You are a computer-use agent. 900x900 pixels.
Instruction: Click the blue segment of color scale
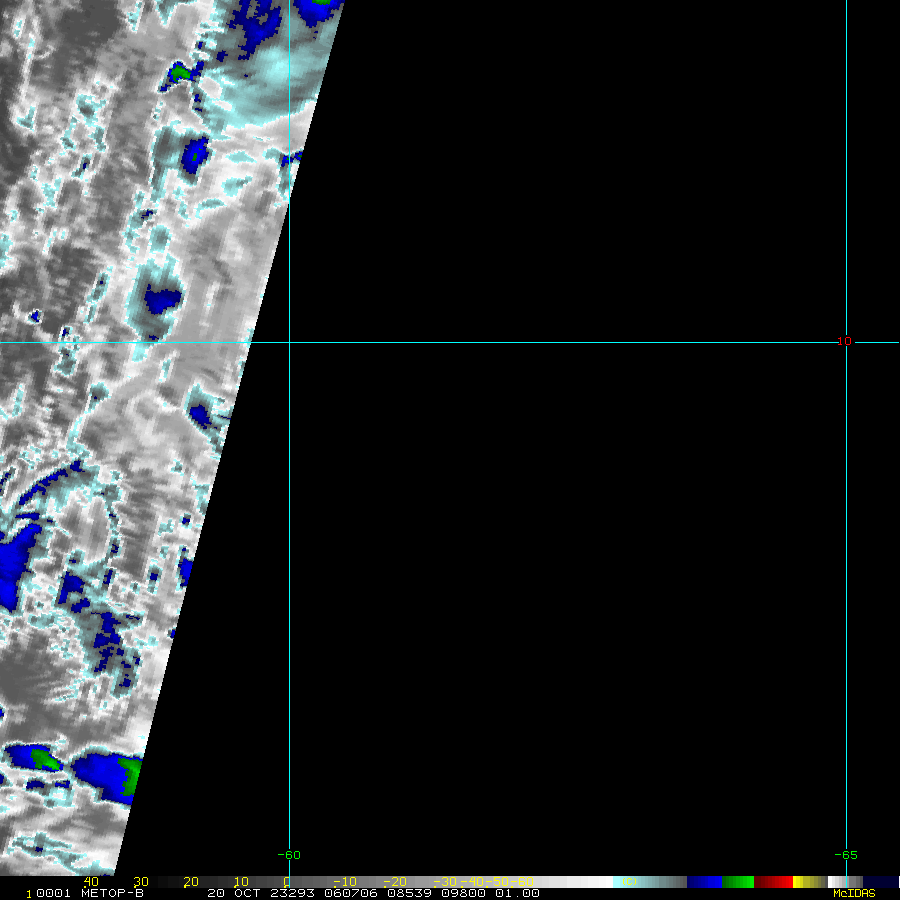click(704, 882)
